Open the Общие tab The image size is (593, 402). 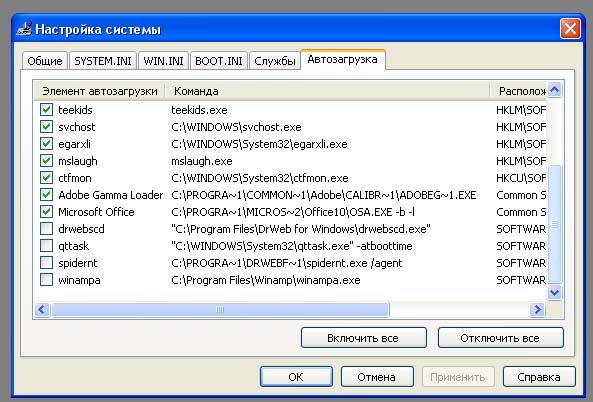45,61
